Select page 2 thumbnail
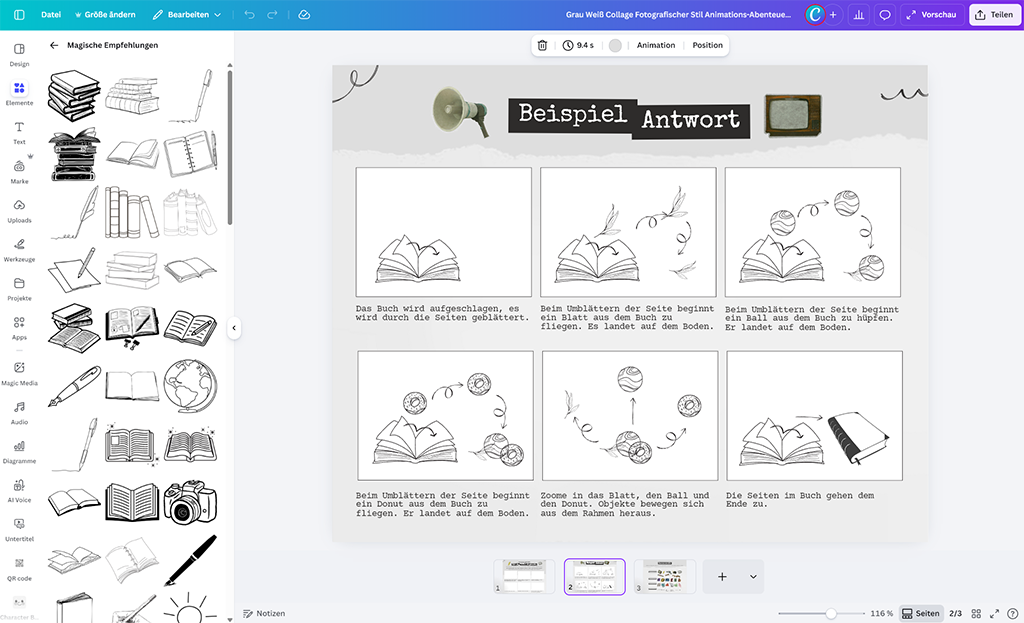1024x623 pixels. point(594,577)
